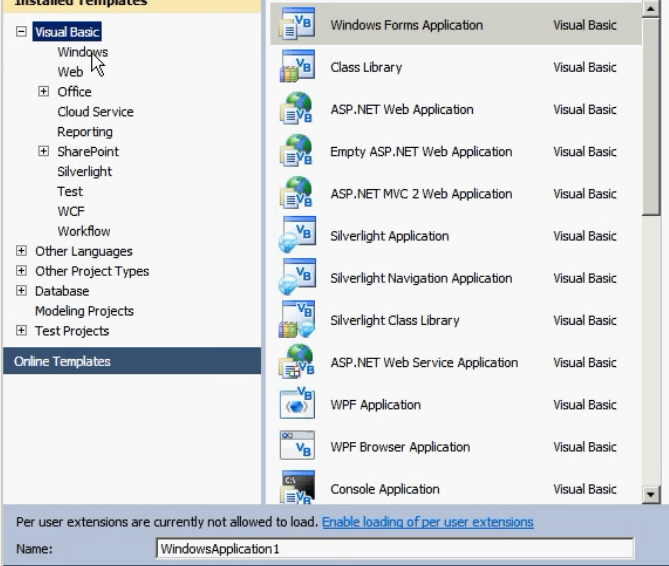This screenshot has height=566, width=669.
Task: Expand the Test Projects node
Action: pos(21,331)
